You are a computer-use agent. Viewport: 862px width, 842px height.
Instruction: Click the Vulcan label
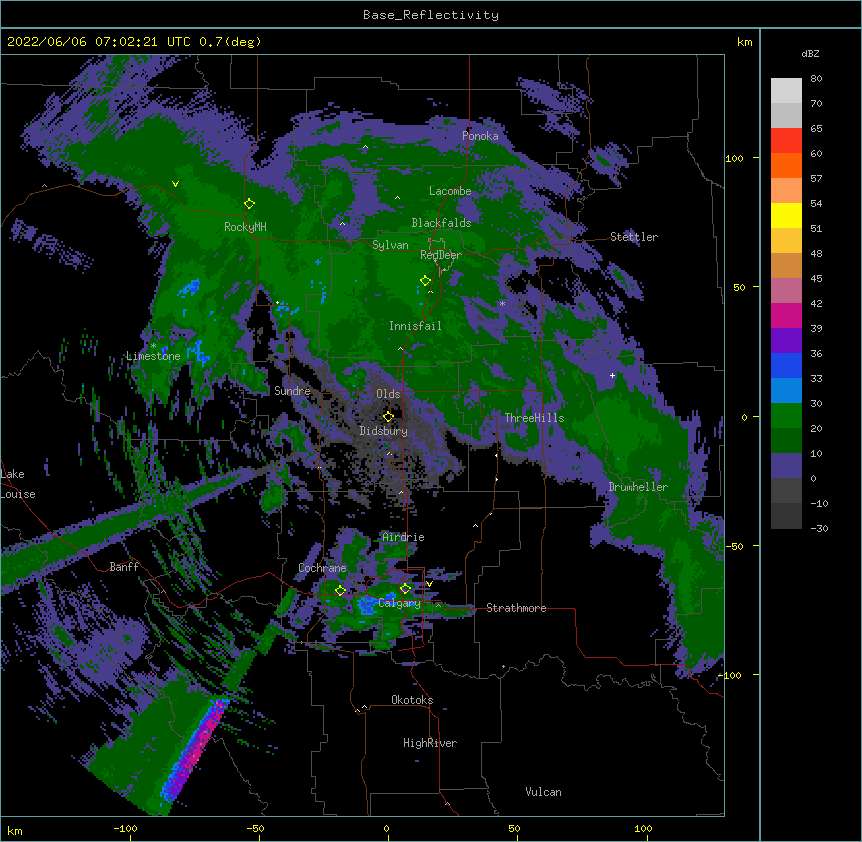point(543,792)
